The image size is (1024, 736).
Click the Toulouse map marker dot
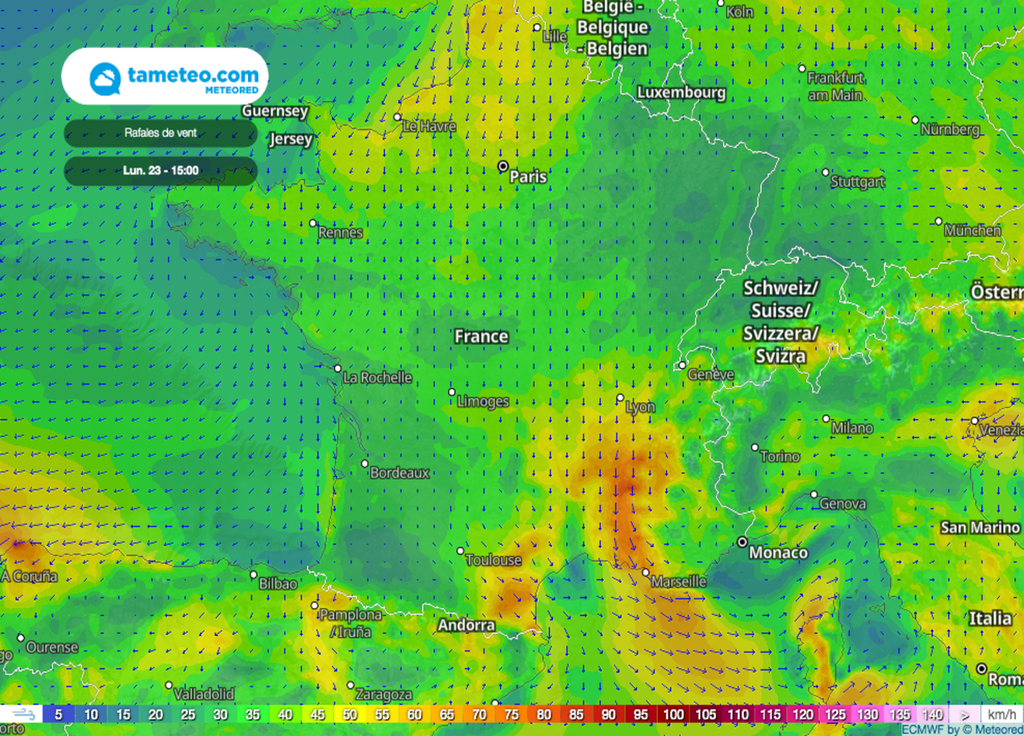(x=460, y=551)
